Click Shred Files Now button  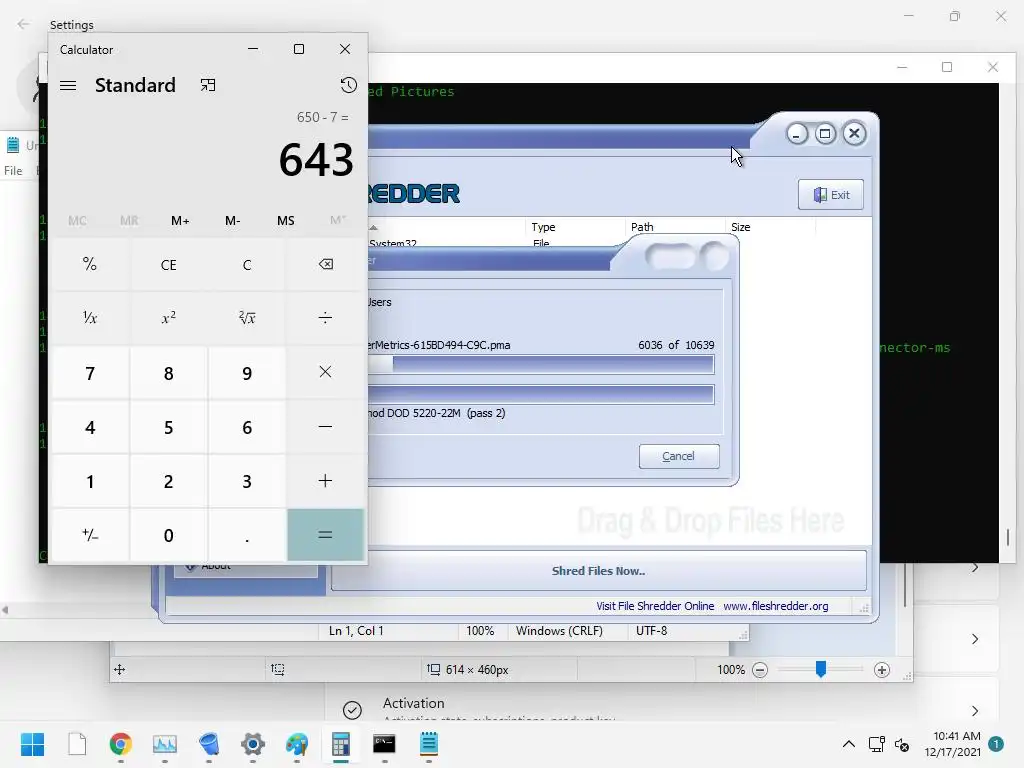598,571
